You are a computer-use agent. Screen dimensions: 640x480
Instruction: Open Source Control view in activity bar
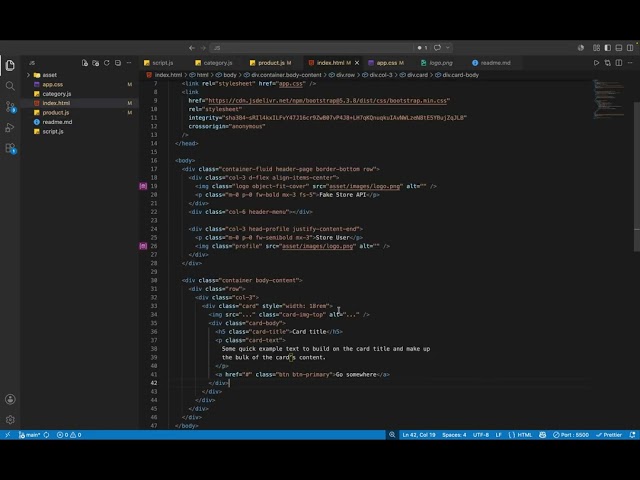coord(10,107)
